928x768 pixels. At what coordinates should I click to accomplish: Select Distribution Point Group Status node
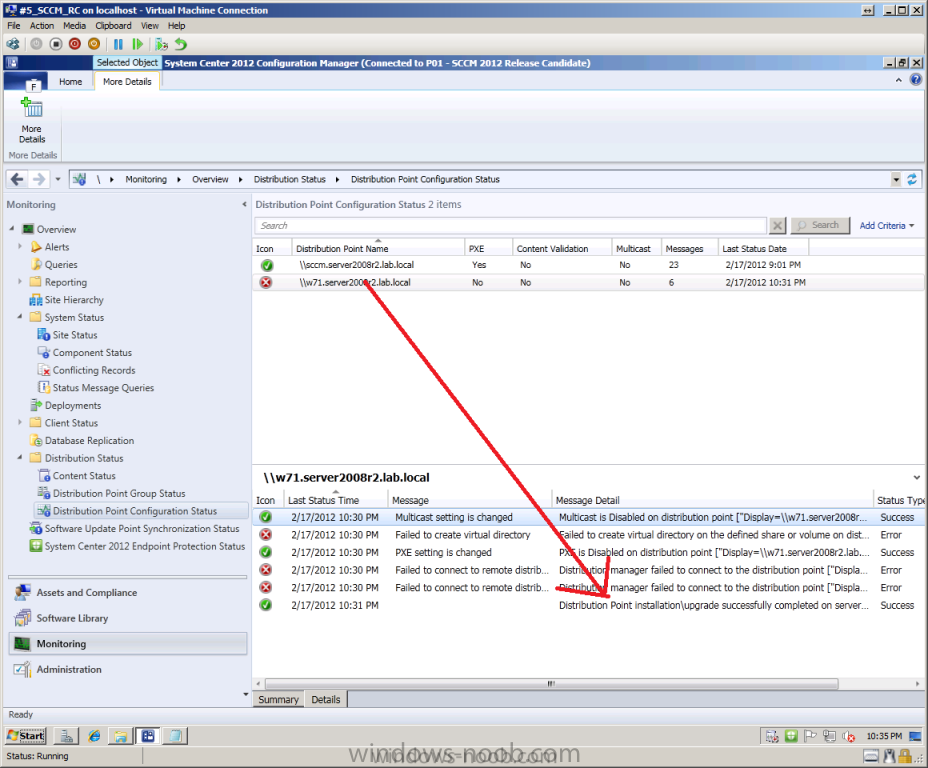click(119, 493)
